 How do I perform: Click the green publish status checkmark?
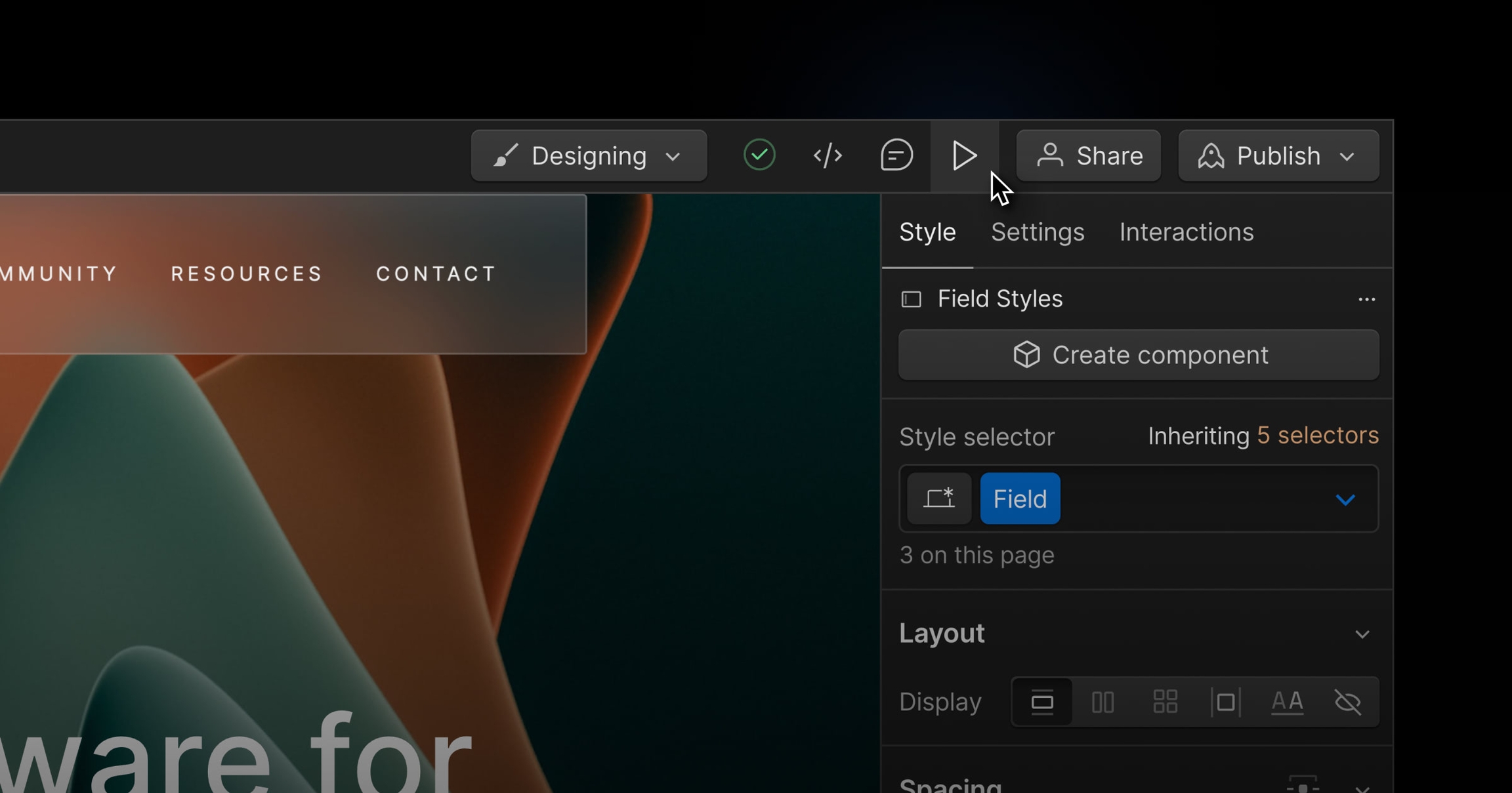point(759,155)
